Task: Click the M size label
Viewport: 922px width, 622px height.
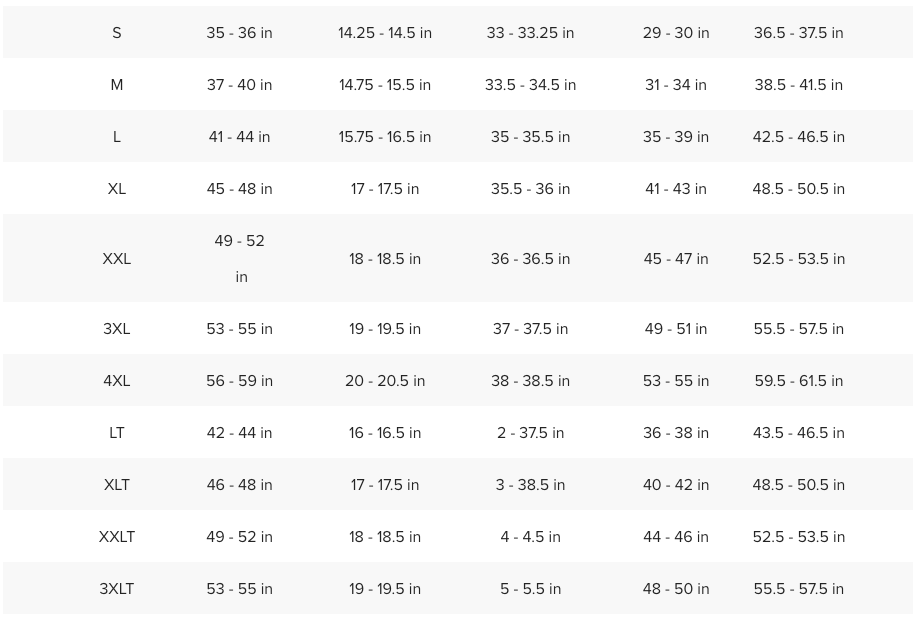Action: 116,85
